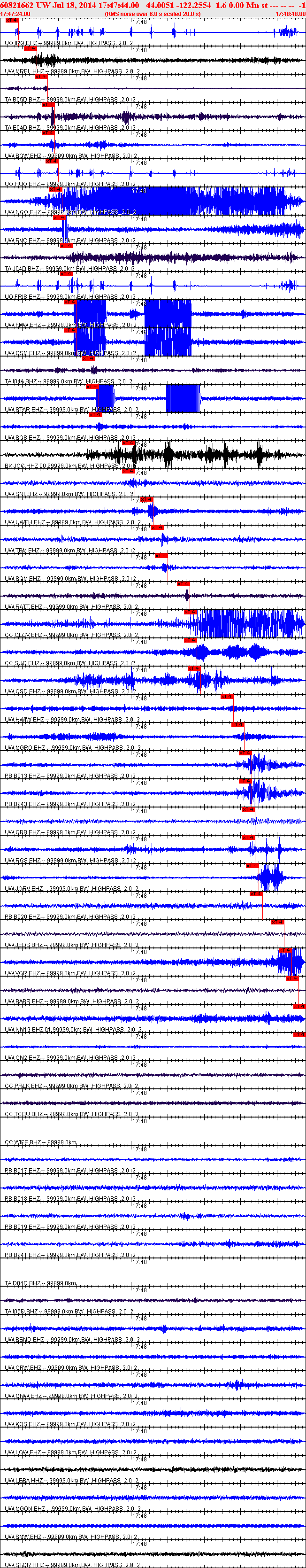Click red pick marker on BK.JCC trace

(128, 443)
